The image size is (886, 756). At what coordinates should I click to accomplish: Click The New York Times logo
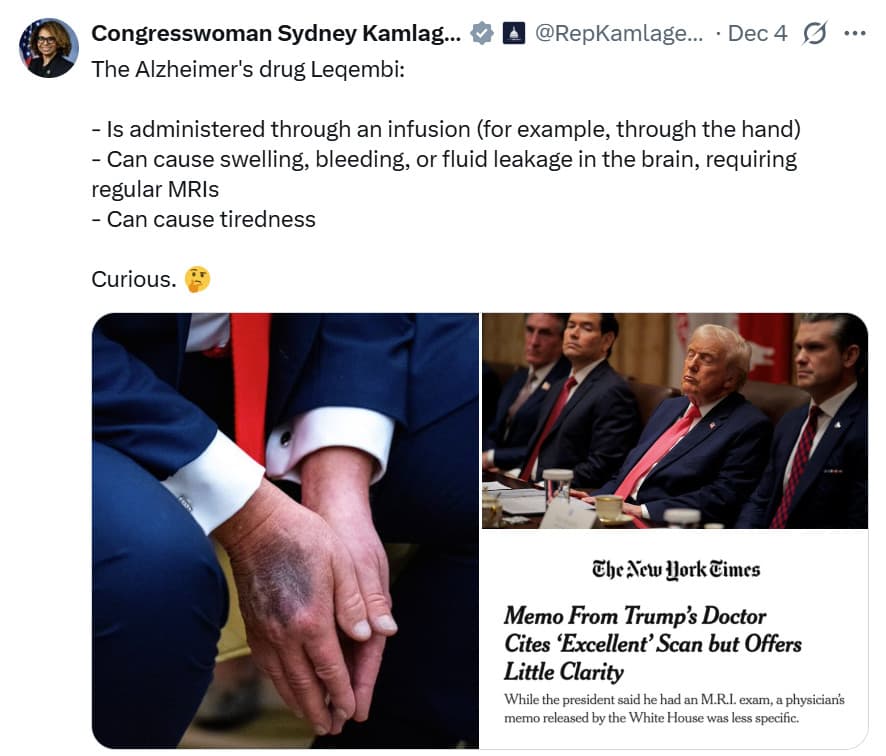click(676, 570)
